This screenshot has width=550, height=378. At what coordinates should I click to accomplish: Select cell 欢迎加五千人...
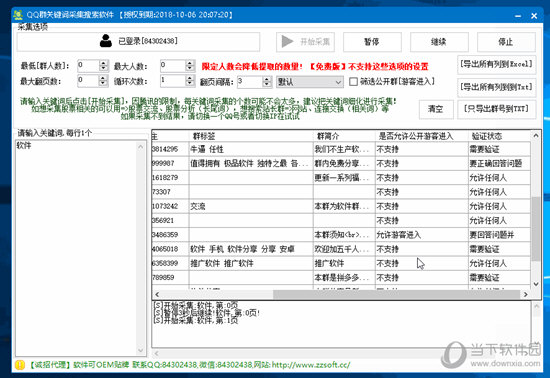(x=344, y=249)
